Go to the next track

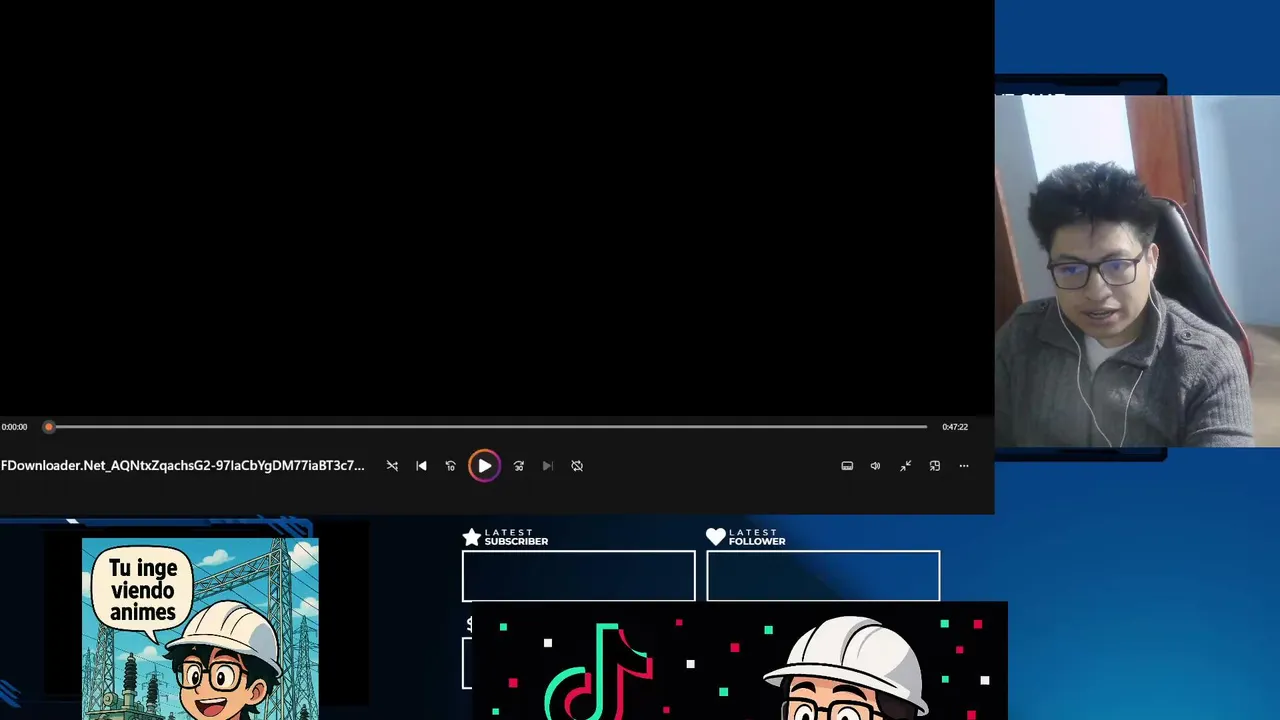click(x=547, y=466)
